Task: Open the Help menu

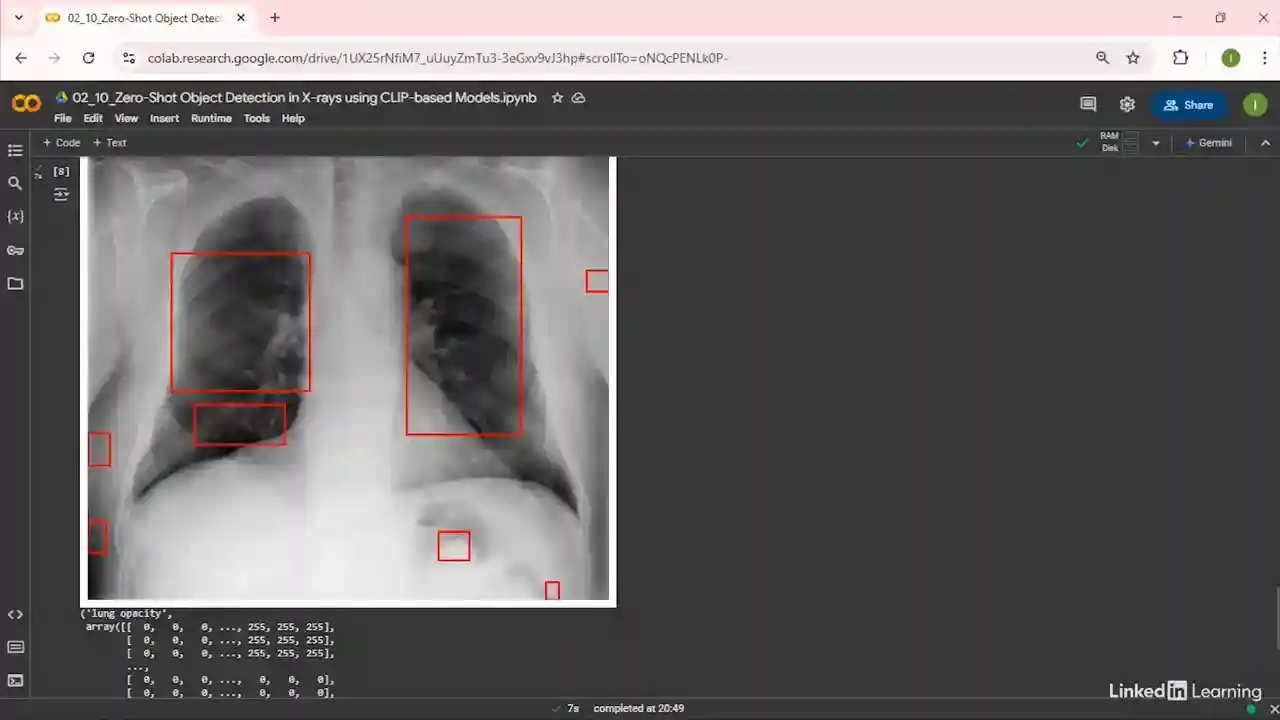Action: (293, 118)
